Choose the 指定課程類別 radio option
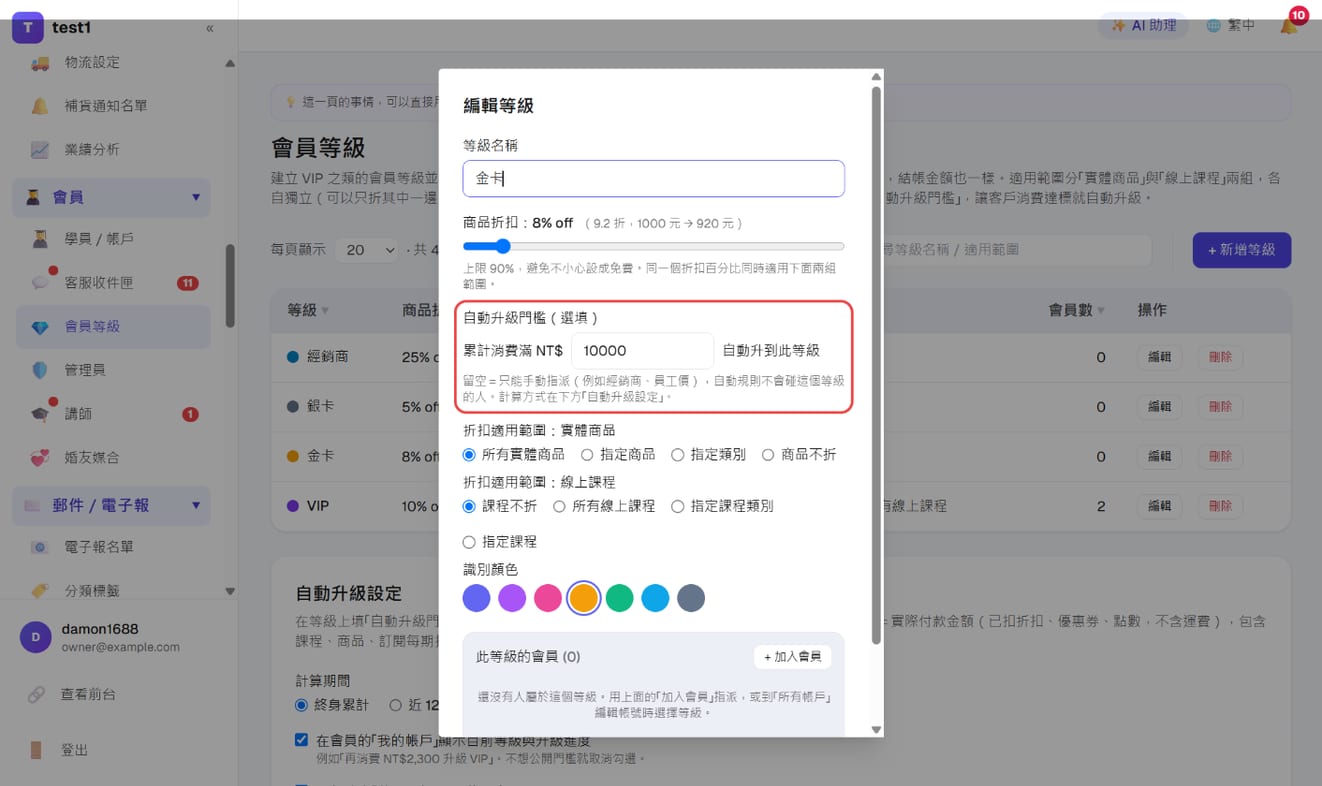Screen dimensions: 1322x786 (x=678, y=506)
